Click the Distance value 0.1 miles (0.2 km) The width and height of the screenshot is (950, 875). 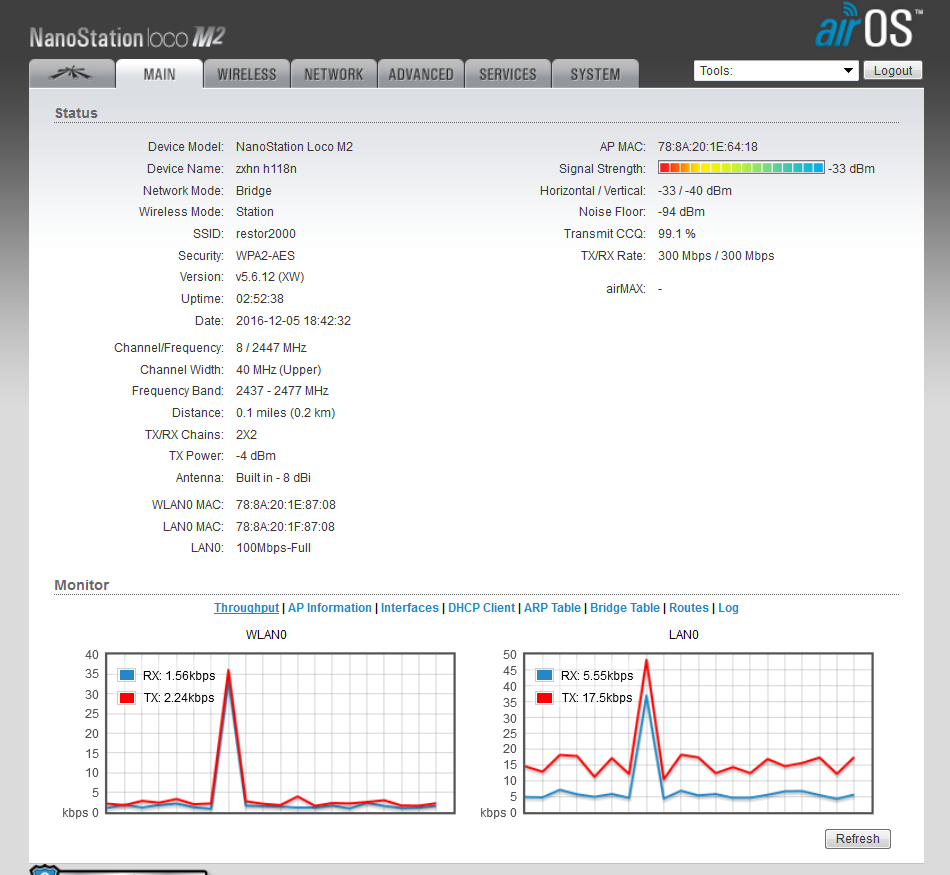[x=285, y=413]
